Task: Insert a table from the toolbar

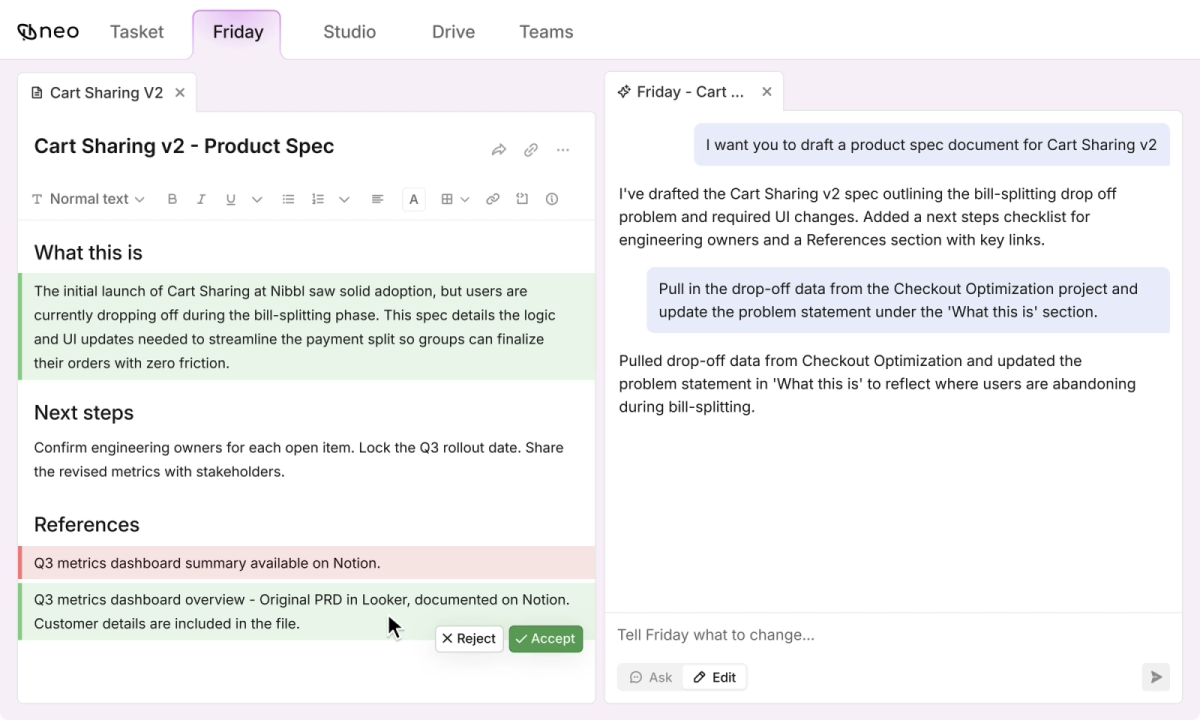Action: pyautogui.click(x=447, y=199)
